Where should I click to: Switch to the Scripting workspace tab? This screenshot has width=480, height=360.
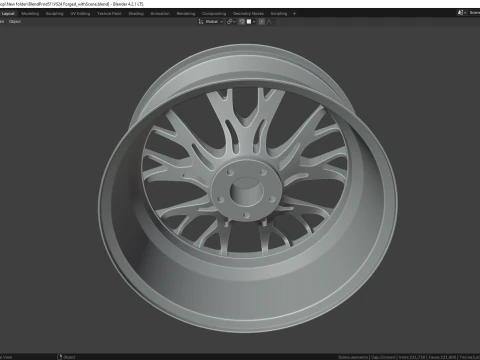point(279,14)
